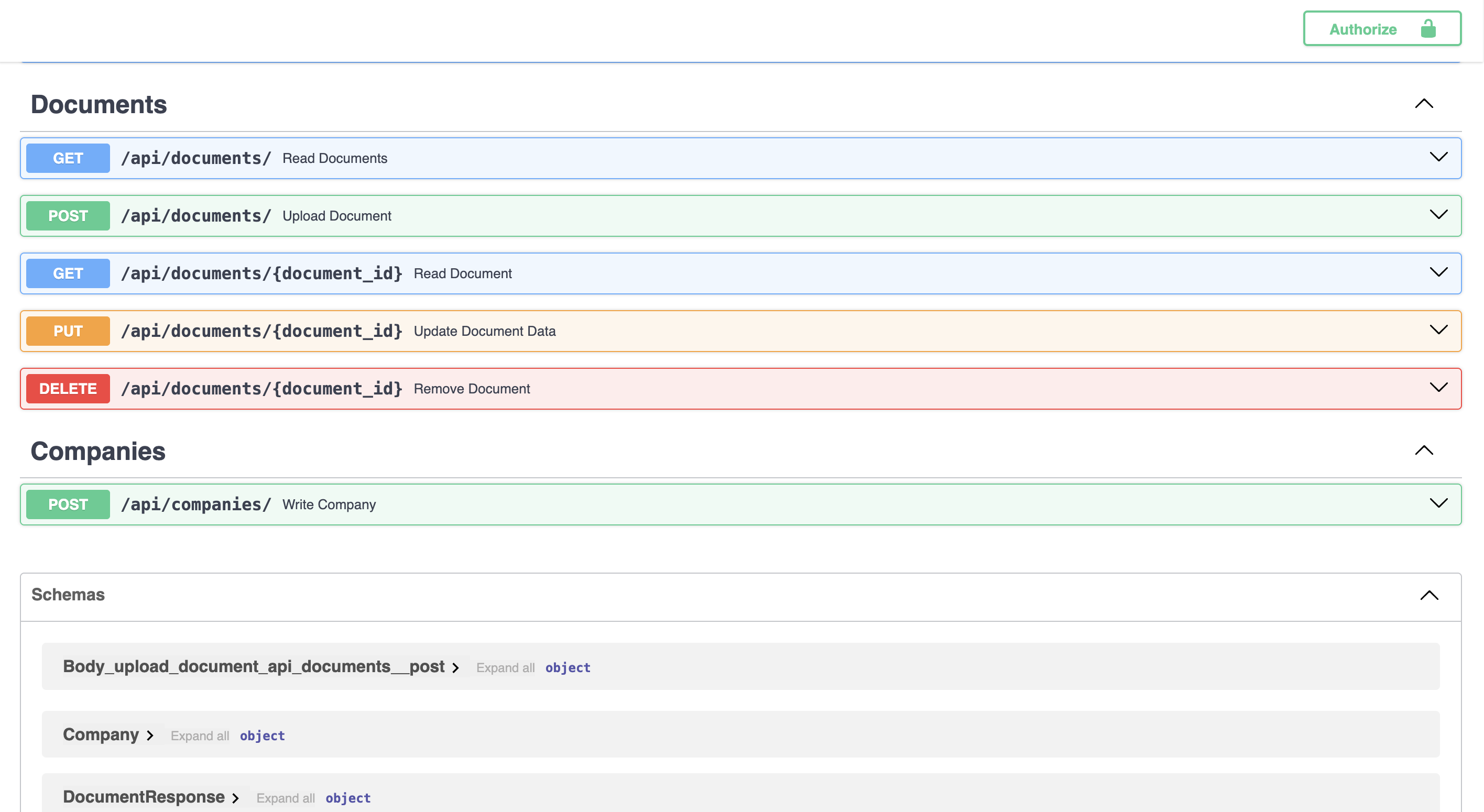Open the DELETE Remove Document chevron
1484x812 pixels.
1438,388
